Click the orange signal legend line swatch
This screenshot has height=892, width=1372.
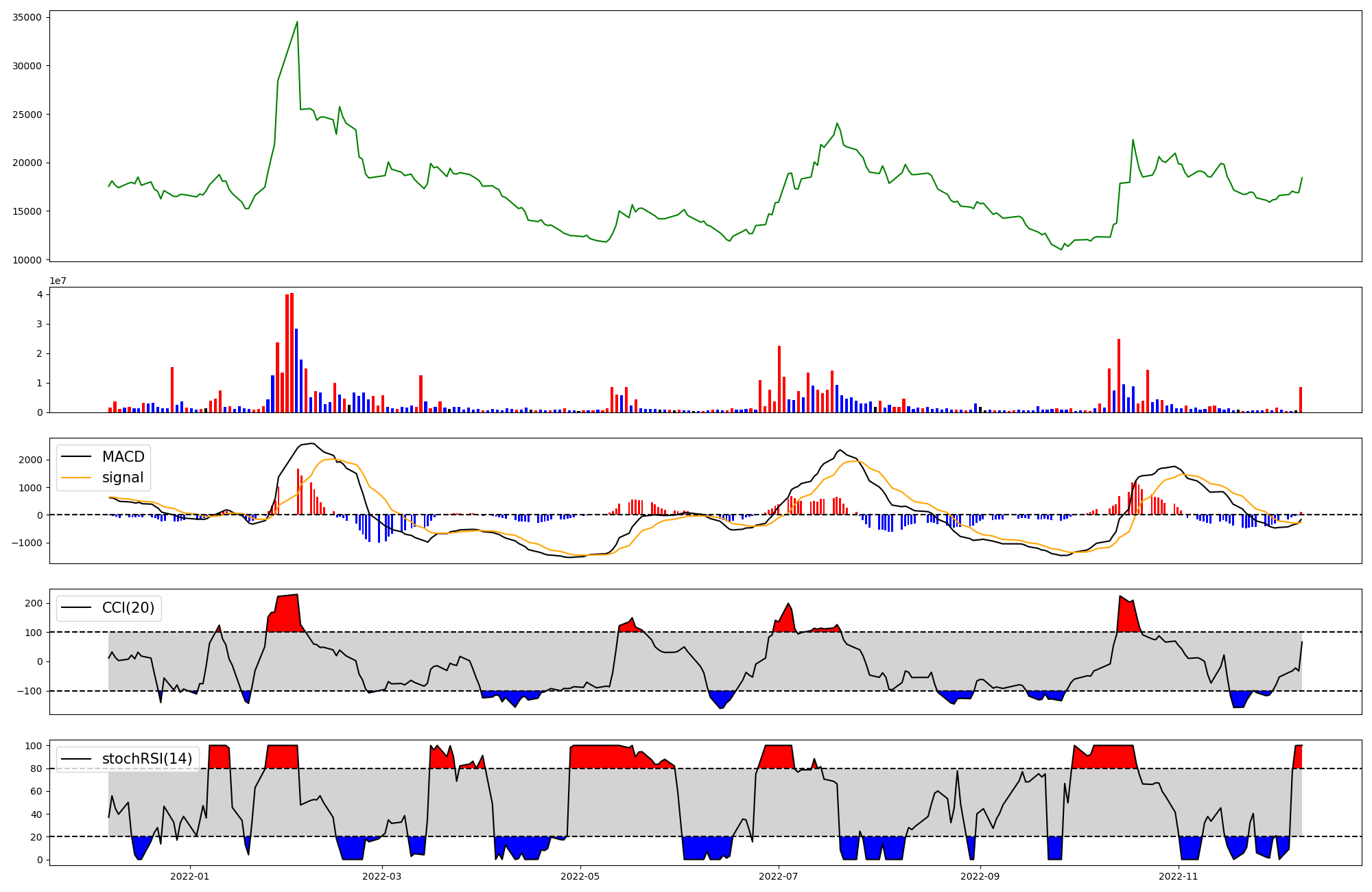[78, 478]
